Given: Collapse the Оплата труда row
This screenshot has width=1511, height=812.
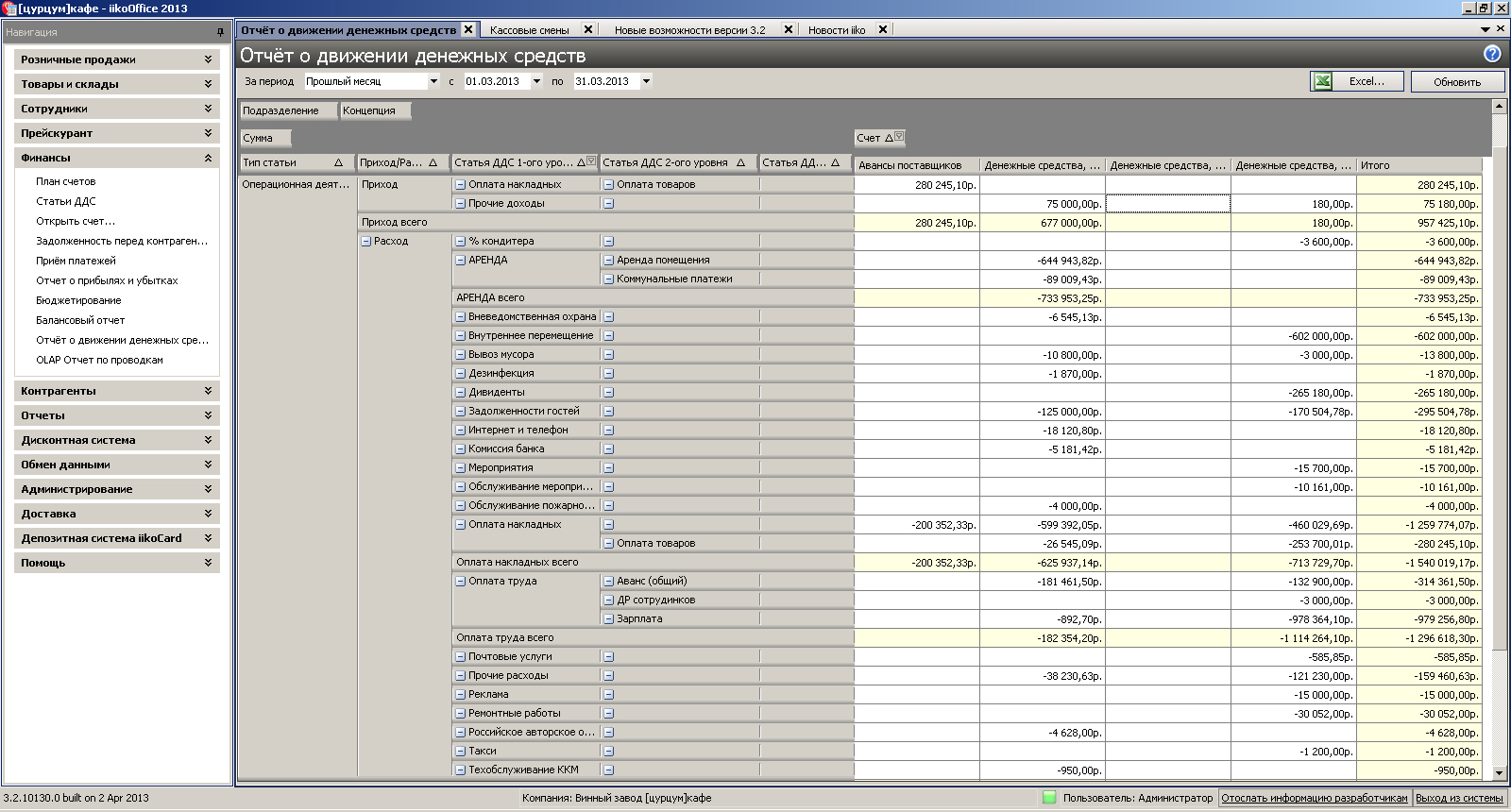Looking at the screenshot, I should 460,582.
